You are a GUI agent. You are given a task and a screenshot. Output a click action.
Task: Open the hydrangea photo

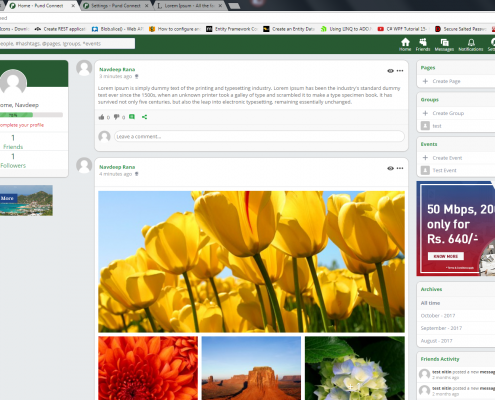coord(355,368)
